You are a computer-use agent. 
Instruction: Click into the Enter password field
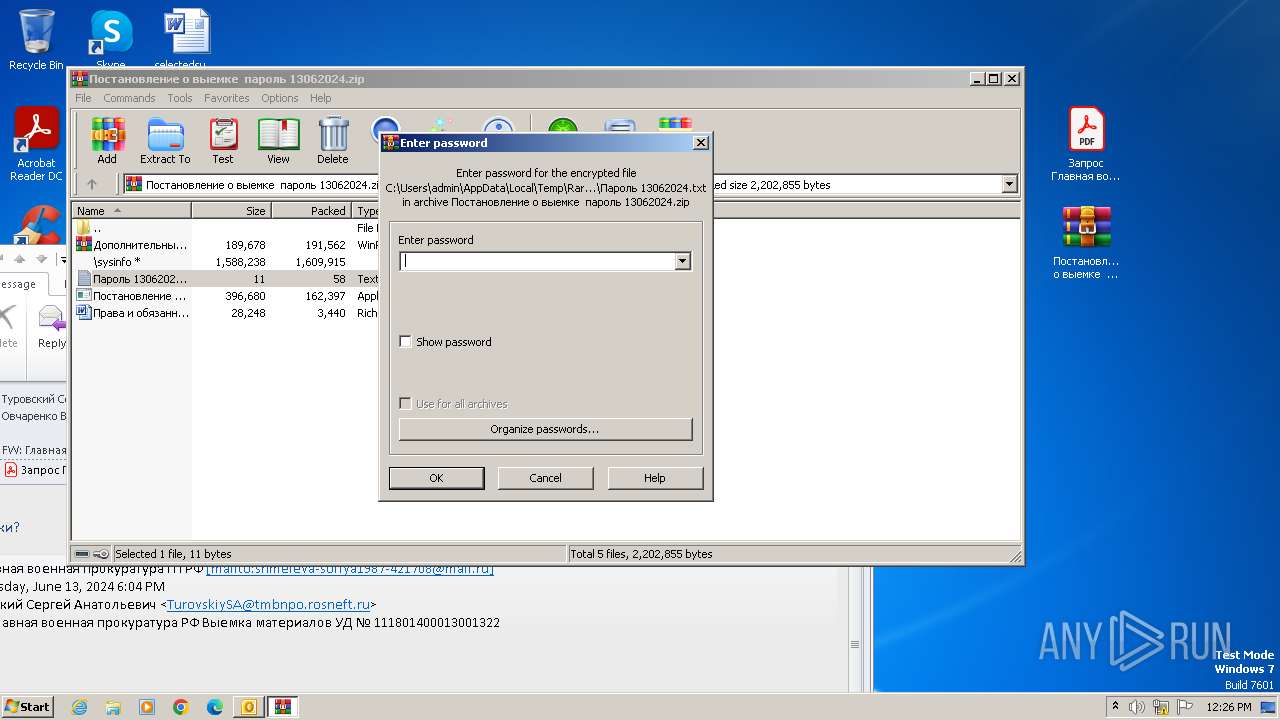[x=537, y=261]
